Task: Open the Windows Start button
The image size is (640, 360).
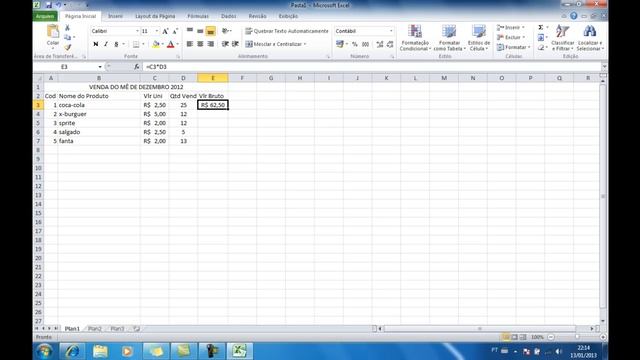Action: pyautogui.click(x=44, y=351)
